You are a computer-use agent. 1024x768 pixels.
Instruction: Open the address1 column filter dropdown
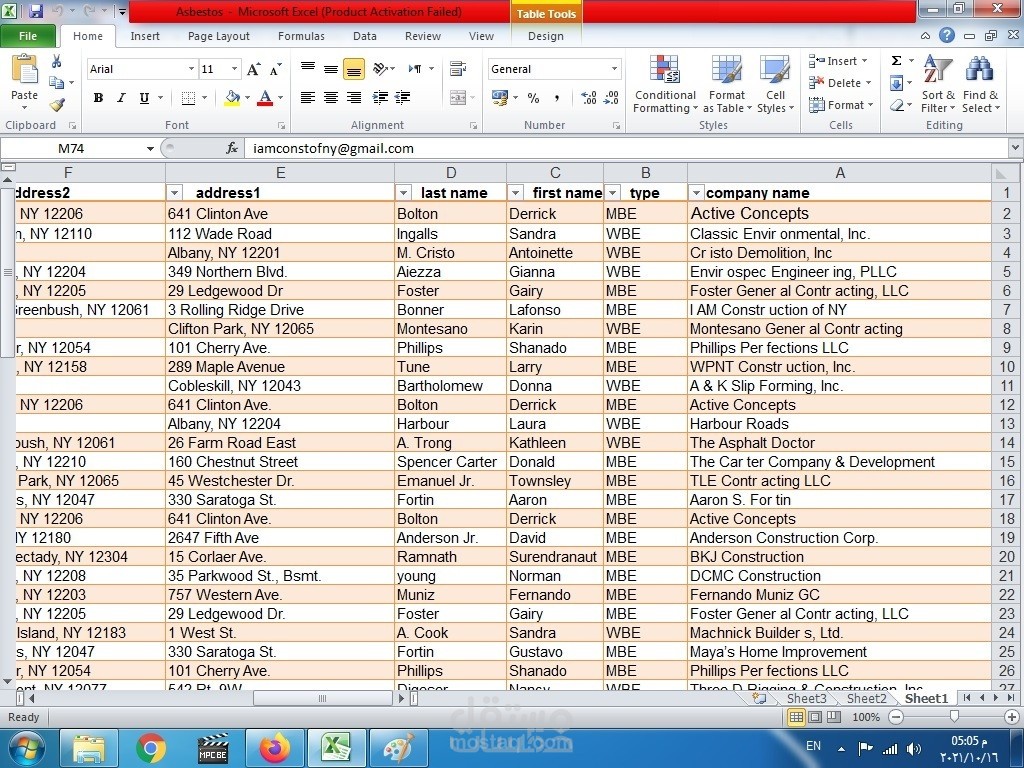coord(174,193)
